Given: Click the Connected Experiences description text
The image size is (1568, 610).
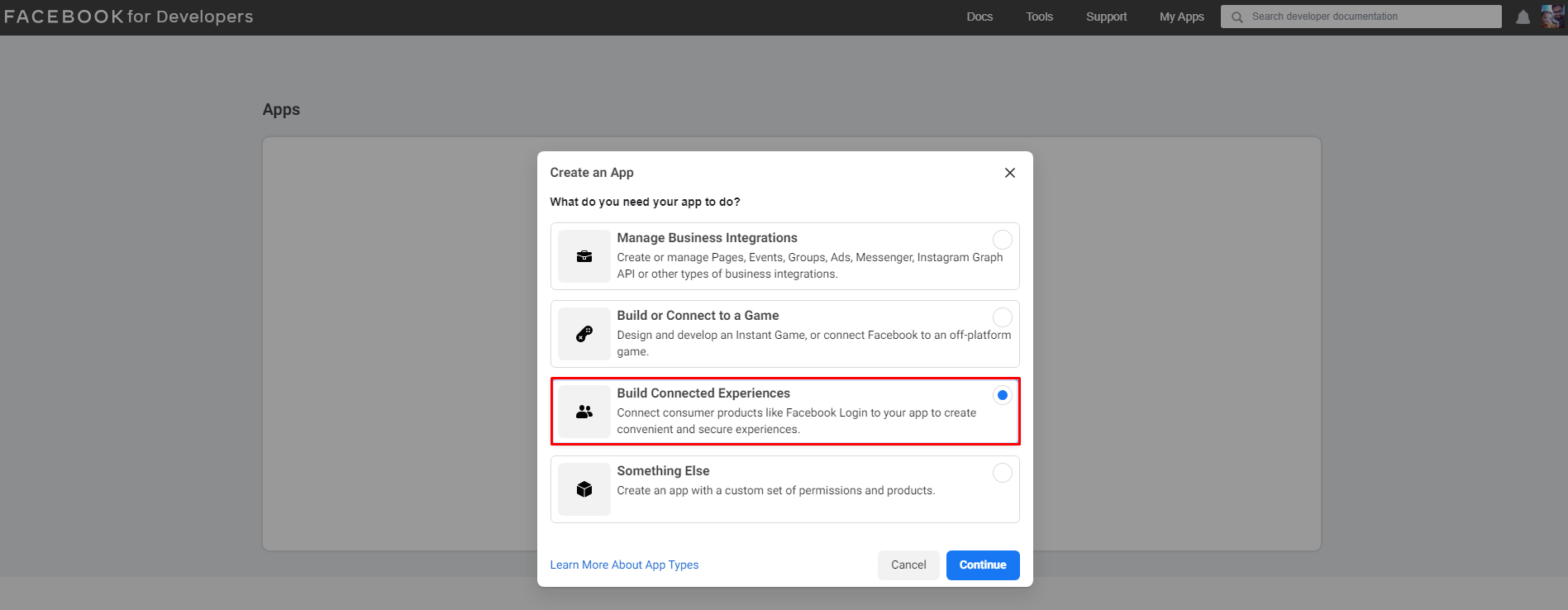Looking at the screenshot, I should (x=796, y=421).
